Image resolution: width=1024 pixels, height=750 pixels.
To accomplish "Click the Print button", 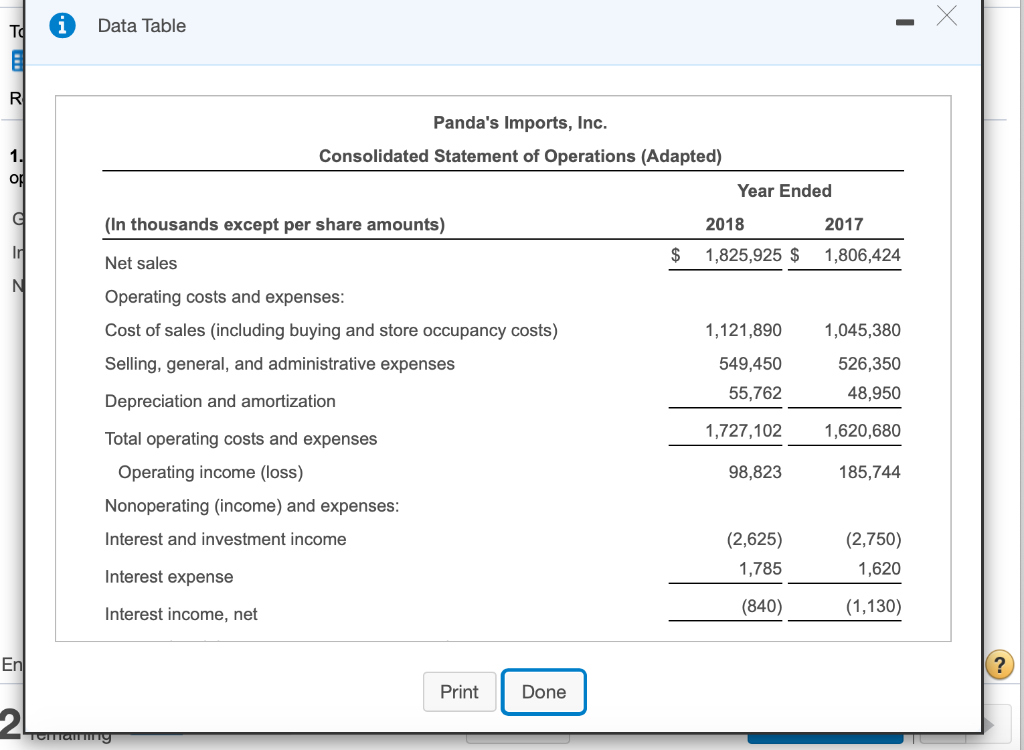I will [459, 691].
